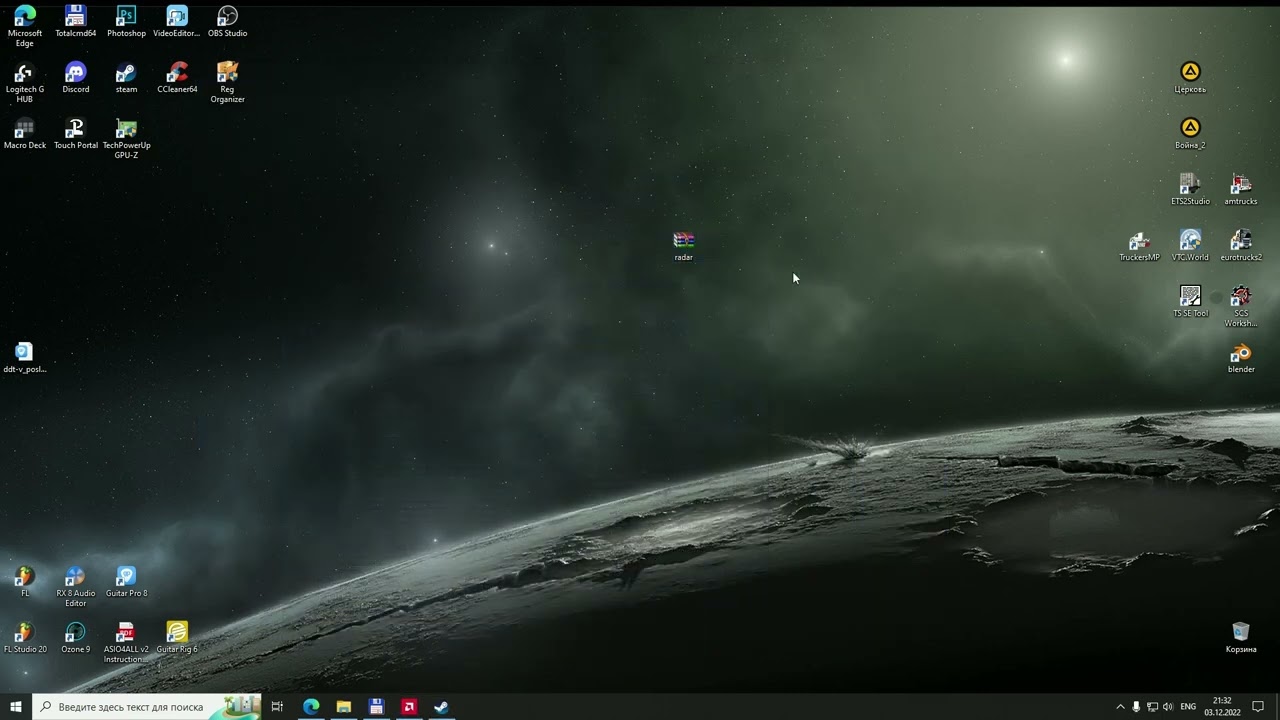The height and width of the screenshot is (720, 1280).
Task: Select the FL desktop shortcut
Action: [25, 582]
